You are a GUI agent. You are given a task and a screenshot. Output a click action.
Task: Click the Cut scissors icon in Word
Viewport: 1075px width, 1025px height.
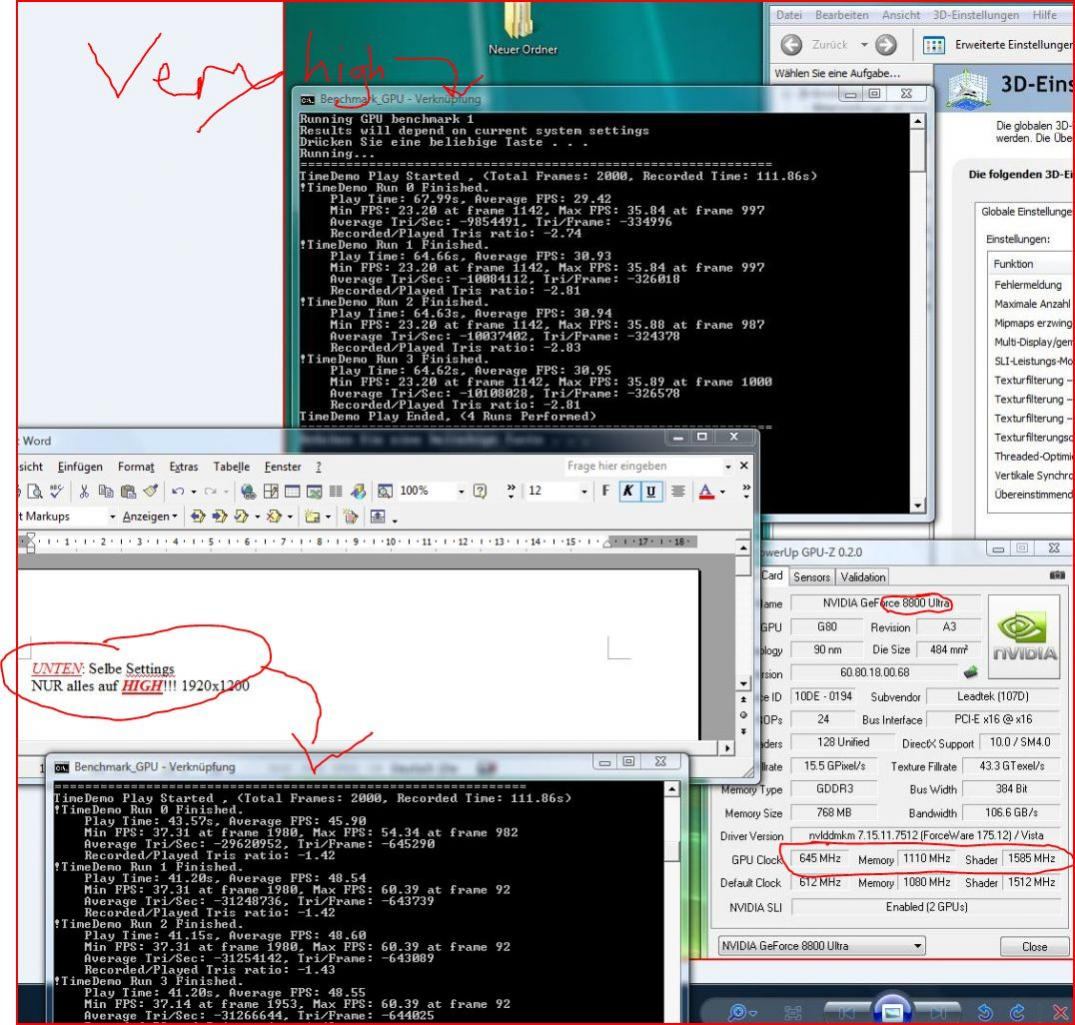84,491
